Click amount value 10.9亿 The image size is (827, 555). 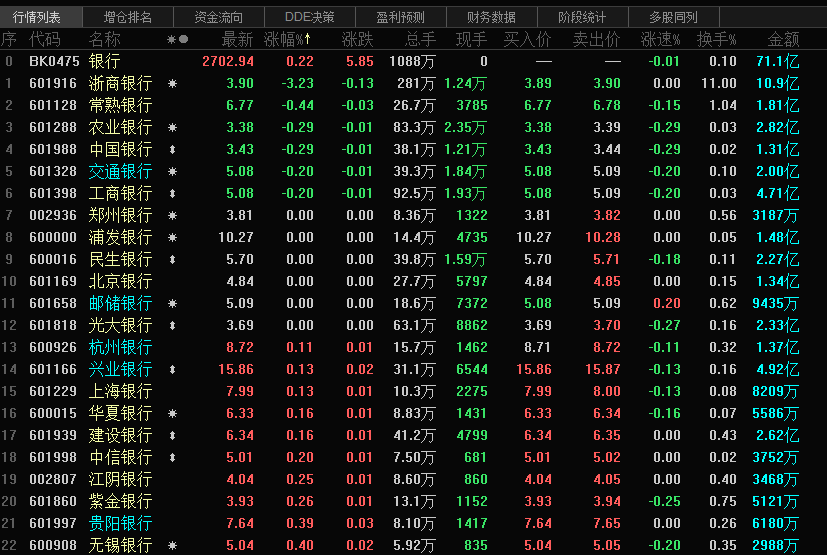click(x=778, y=83)
